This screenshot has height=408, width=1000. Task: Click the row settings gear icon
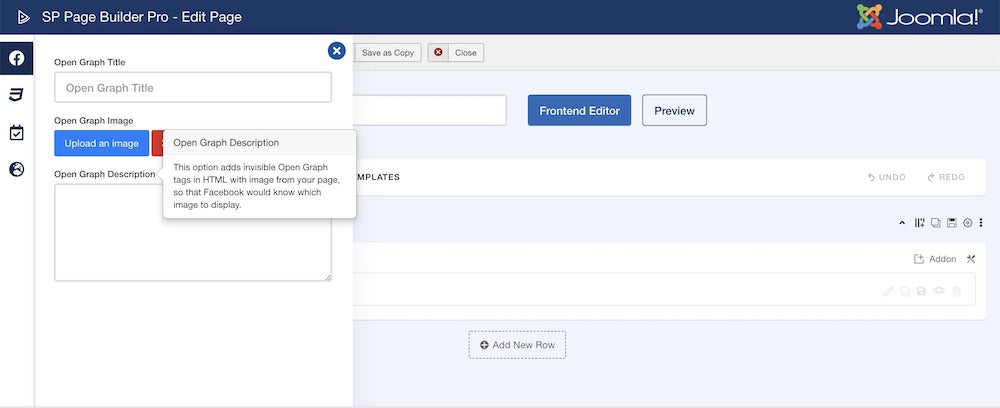point(967,222)
